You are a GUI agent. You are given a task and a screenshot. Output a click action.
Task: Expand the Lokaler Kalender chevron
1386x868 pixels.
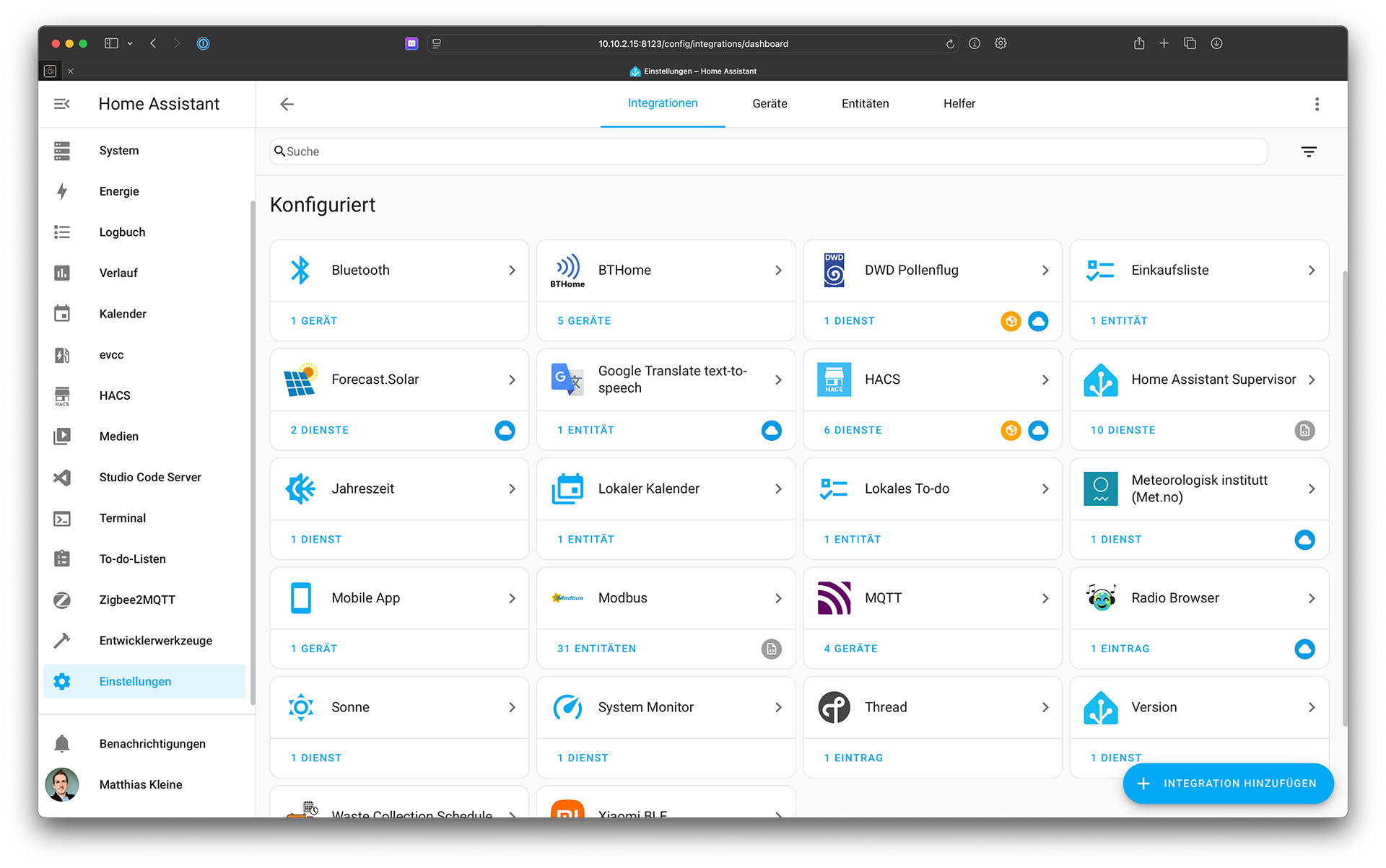coord(778,489)
